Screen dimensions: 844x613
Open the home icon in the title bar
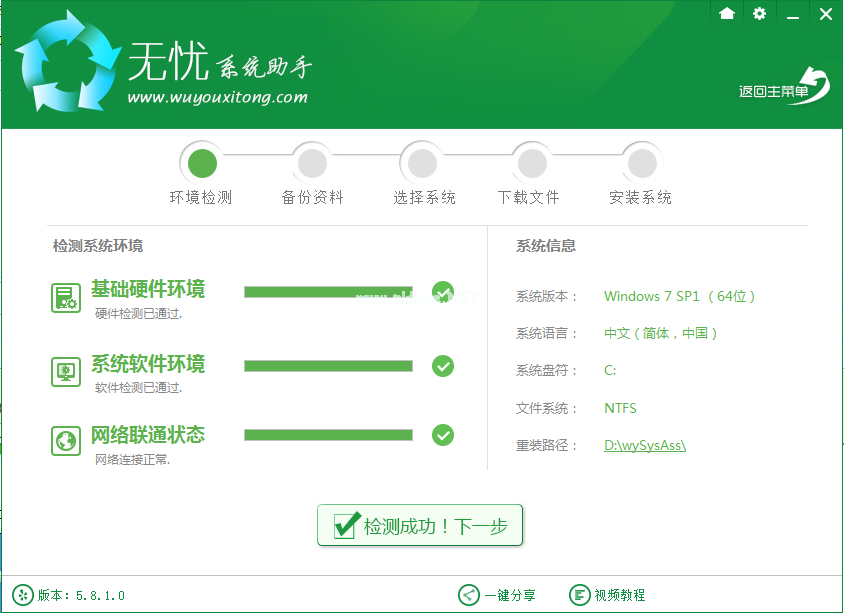pos(727,14)
